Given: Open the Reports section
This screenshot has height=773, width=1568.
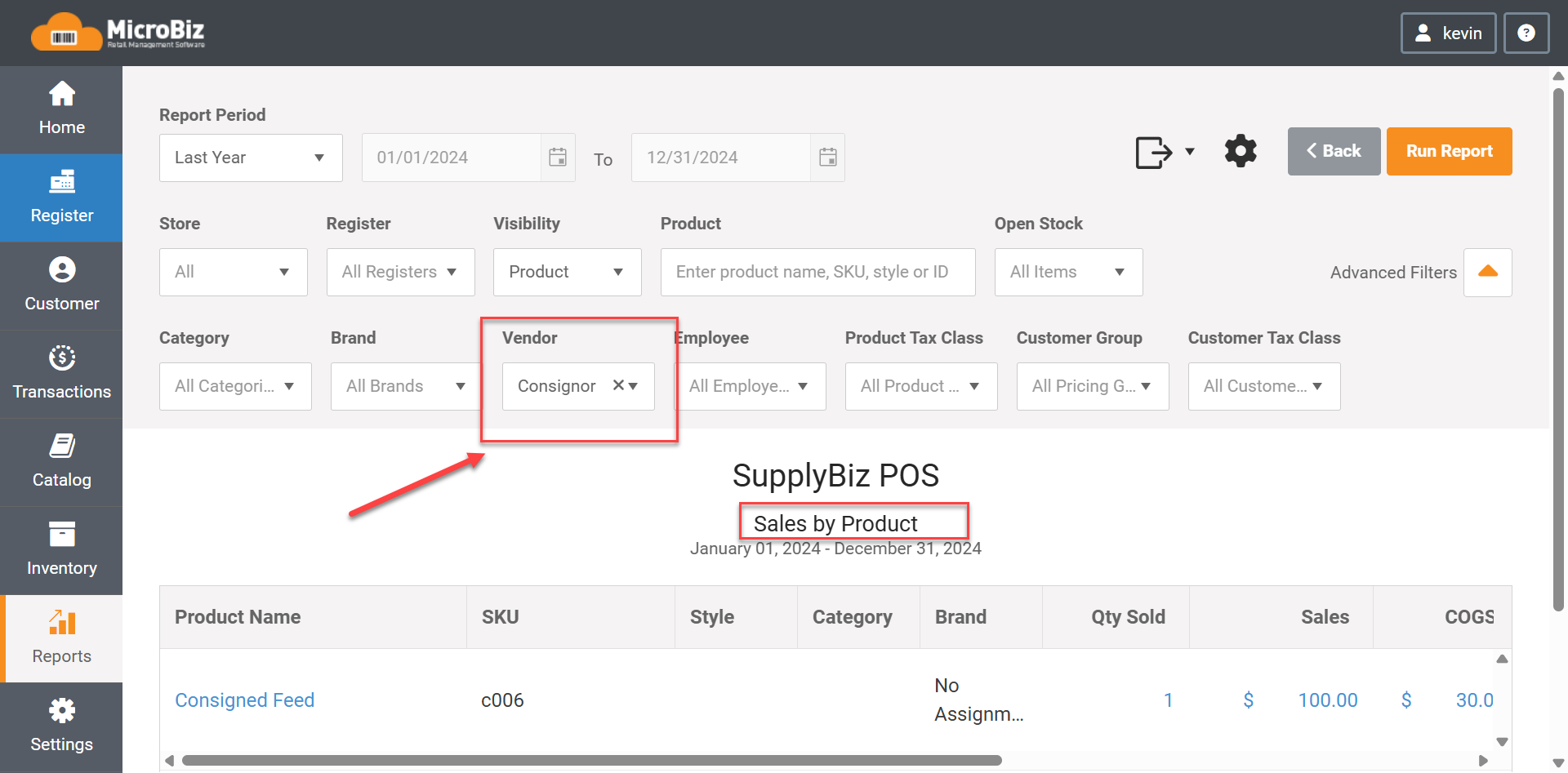Looking at the screenshot, I should pyautogui.click(x=61, y=638).
